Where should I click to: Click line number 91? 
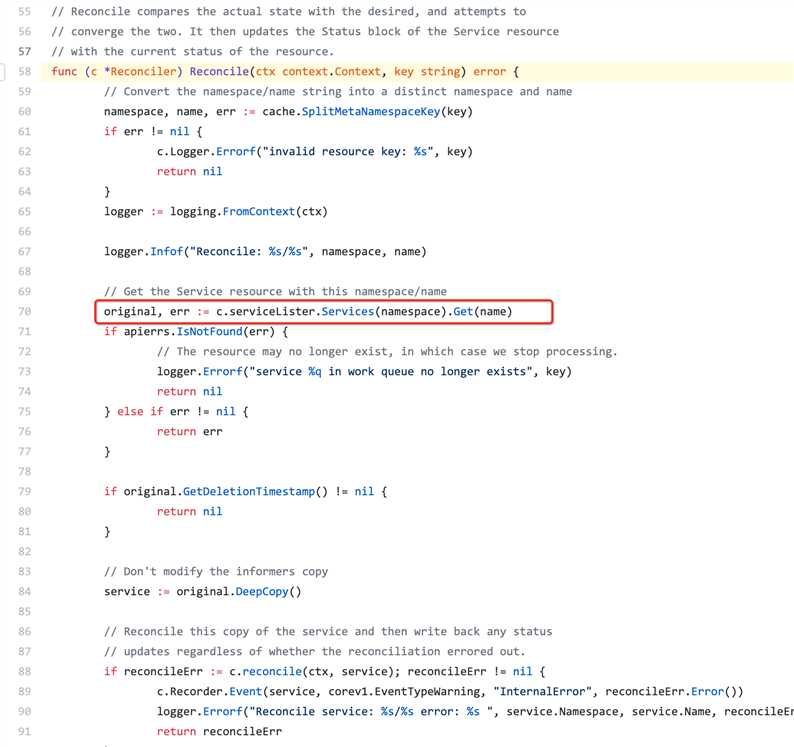click(24, 732)
